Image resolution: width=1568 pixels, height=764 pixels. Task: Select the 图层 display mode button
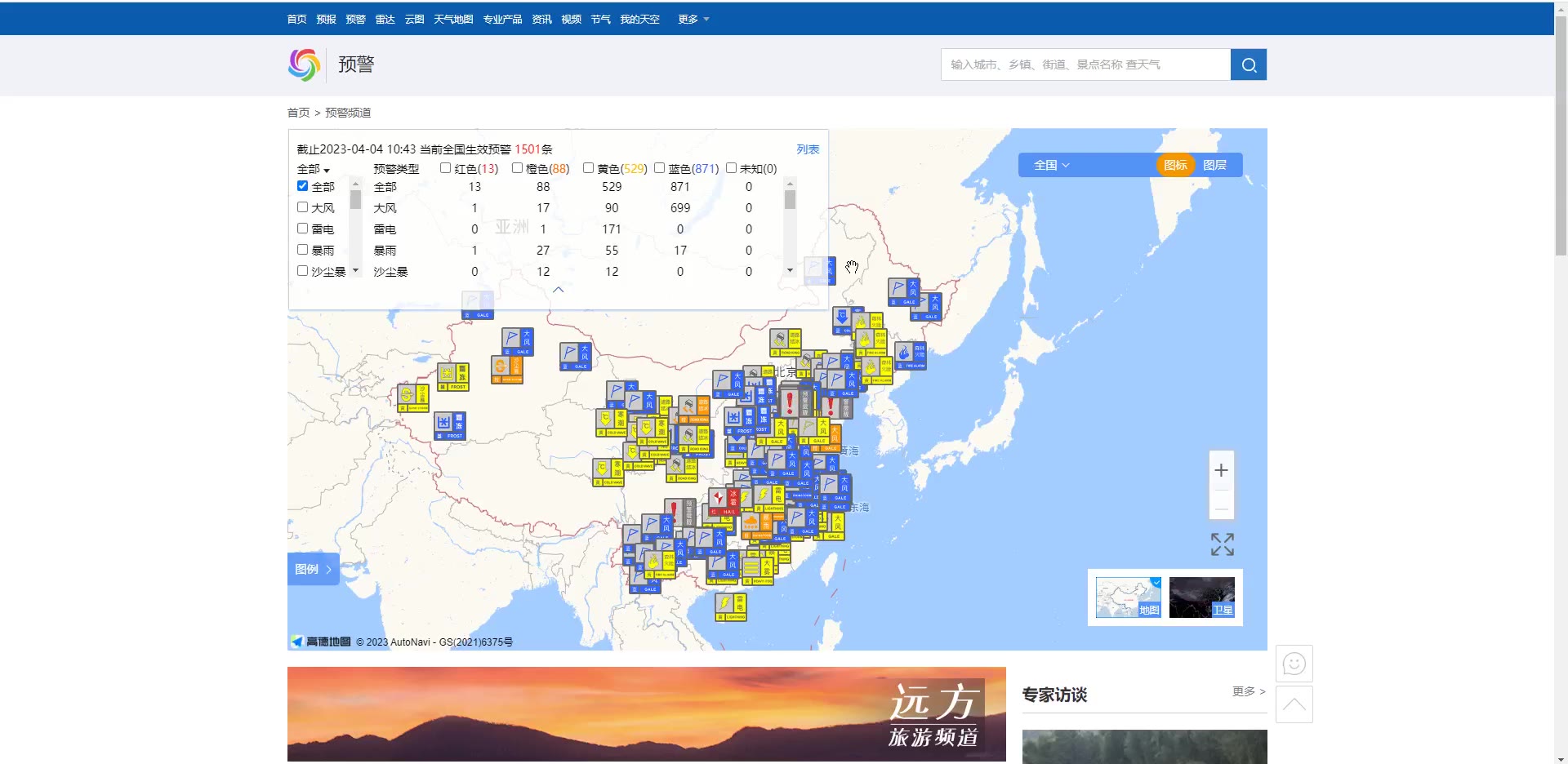tap(1214, 165)
